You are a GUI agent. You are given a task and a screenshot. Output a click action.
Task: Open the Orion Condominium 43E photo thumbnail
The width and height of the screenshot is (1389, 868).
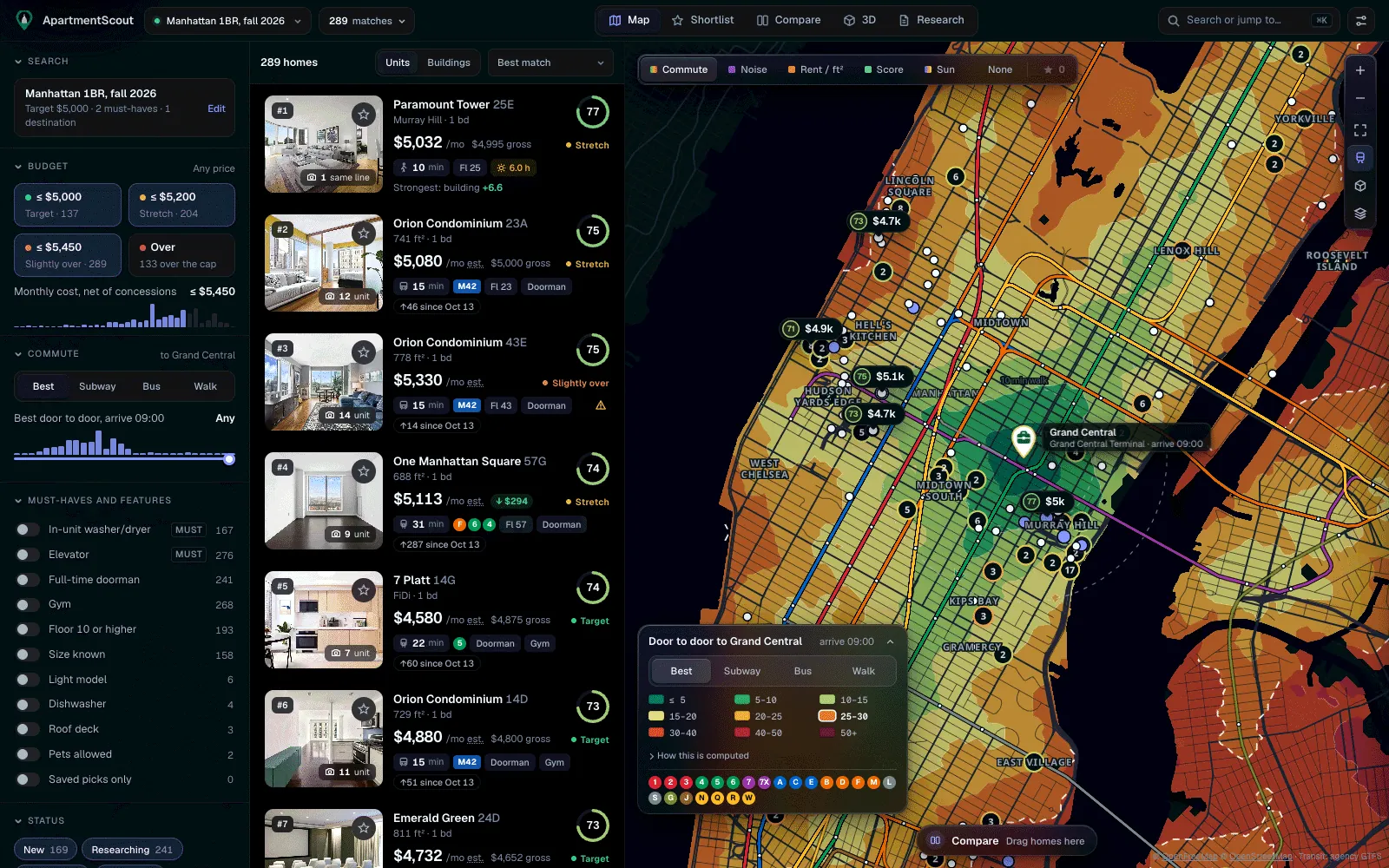point(324,382)
